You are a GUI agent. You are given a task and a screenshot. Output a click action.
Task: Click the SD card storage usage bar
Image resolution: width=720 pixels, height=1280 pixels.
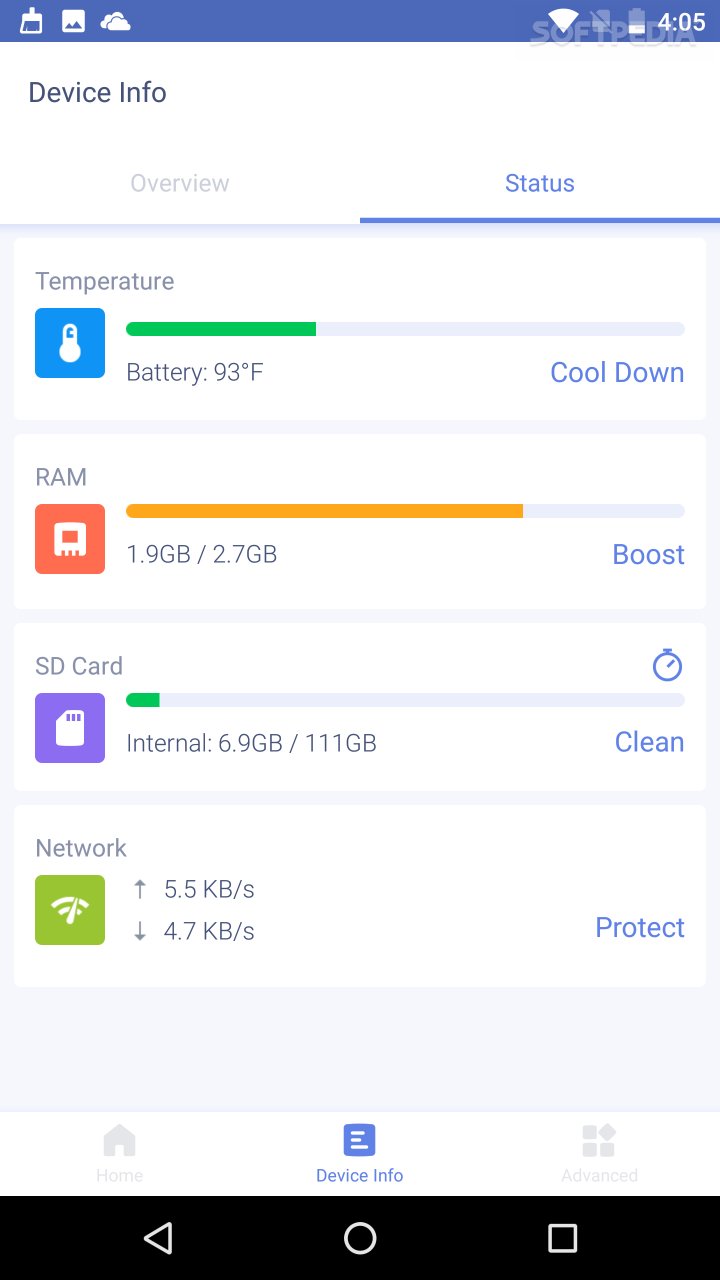pyautogui.click(x=405, y=700)
